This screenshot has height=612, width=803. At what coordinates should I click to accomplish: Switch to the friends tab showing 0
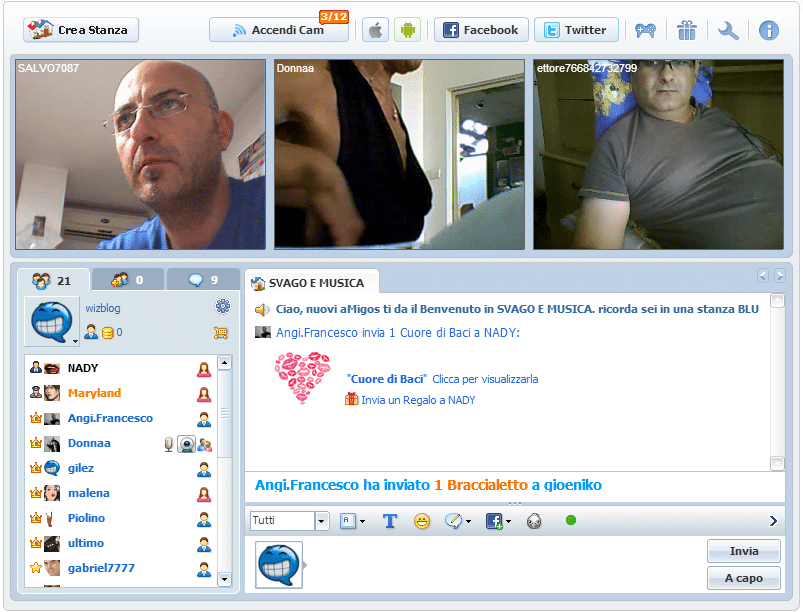tap(128, 280)
